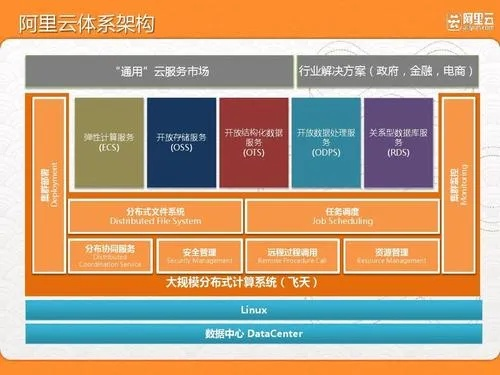This screenshot has width=500, height=375.
Task: Select the 行业解决方案 gray box
Action: tap(388, 71)
